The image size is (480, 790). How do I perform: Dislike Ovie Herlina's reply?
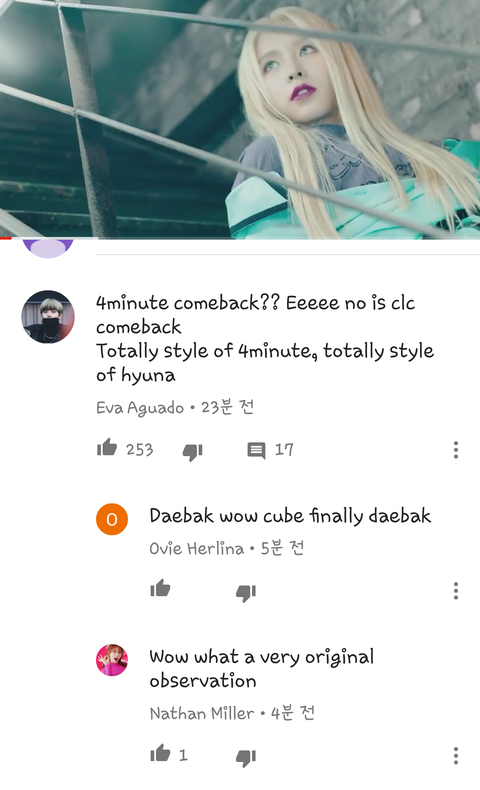pyautogui.click(x=246, y=592)
